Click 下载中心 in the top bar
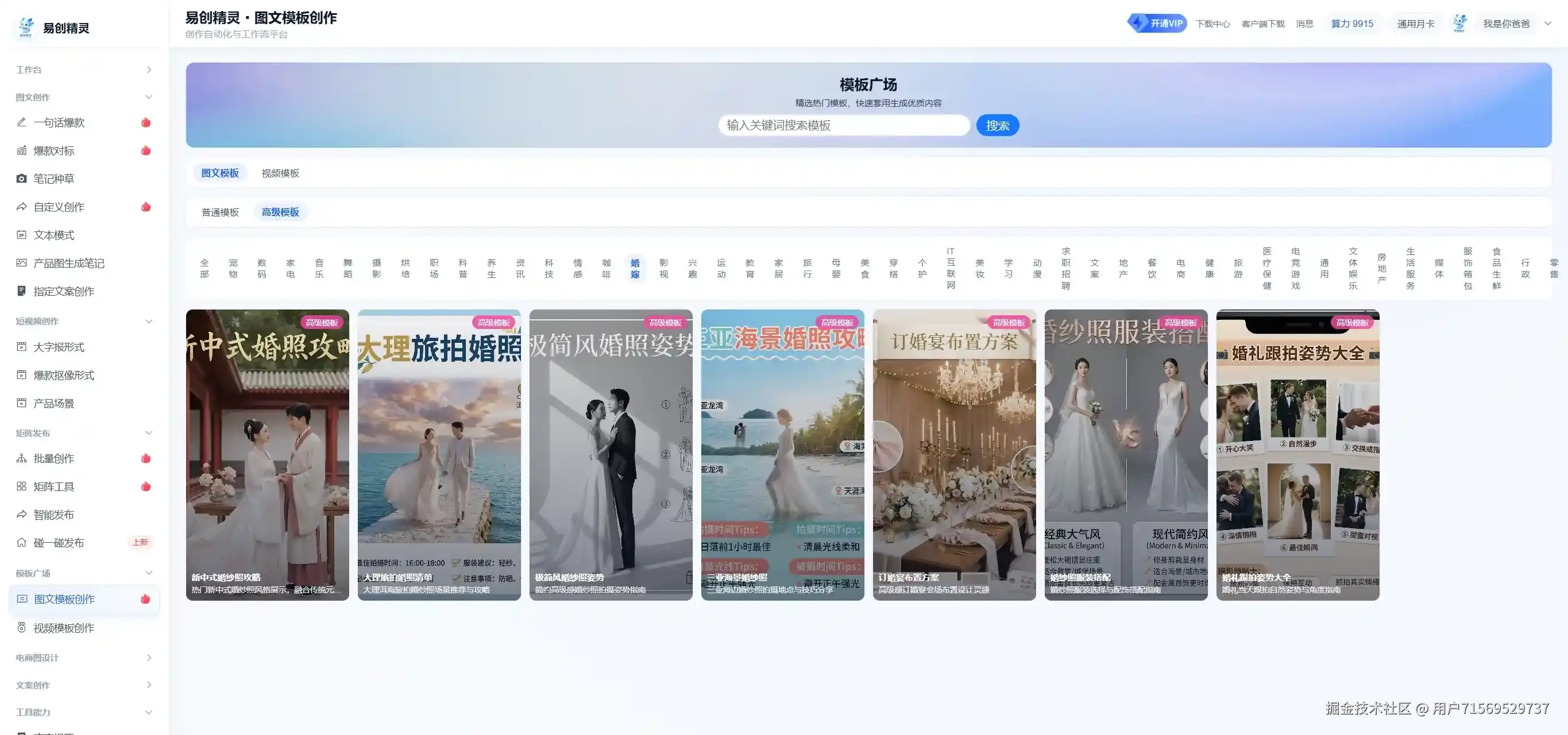 pyautogui.click(x=1213, y=23)
